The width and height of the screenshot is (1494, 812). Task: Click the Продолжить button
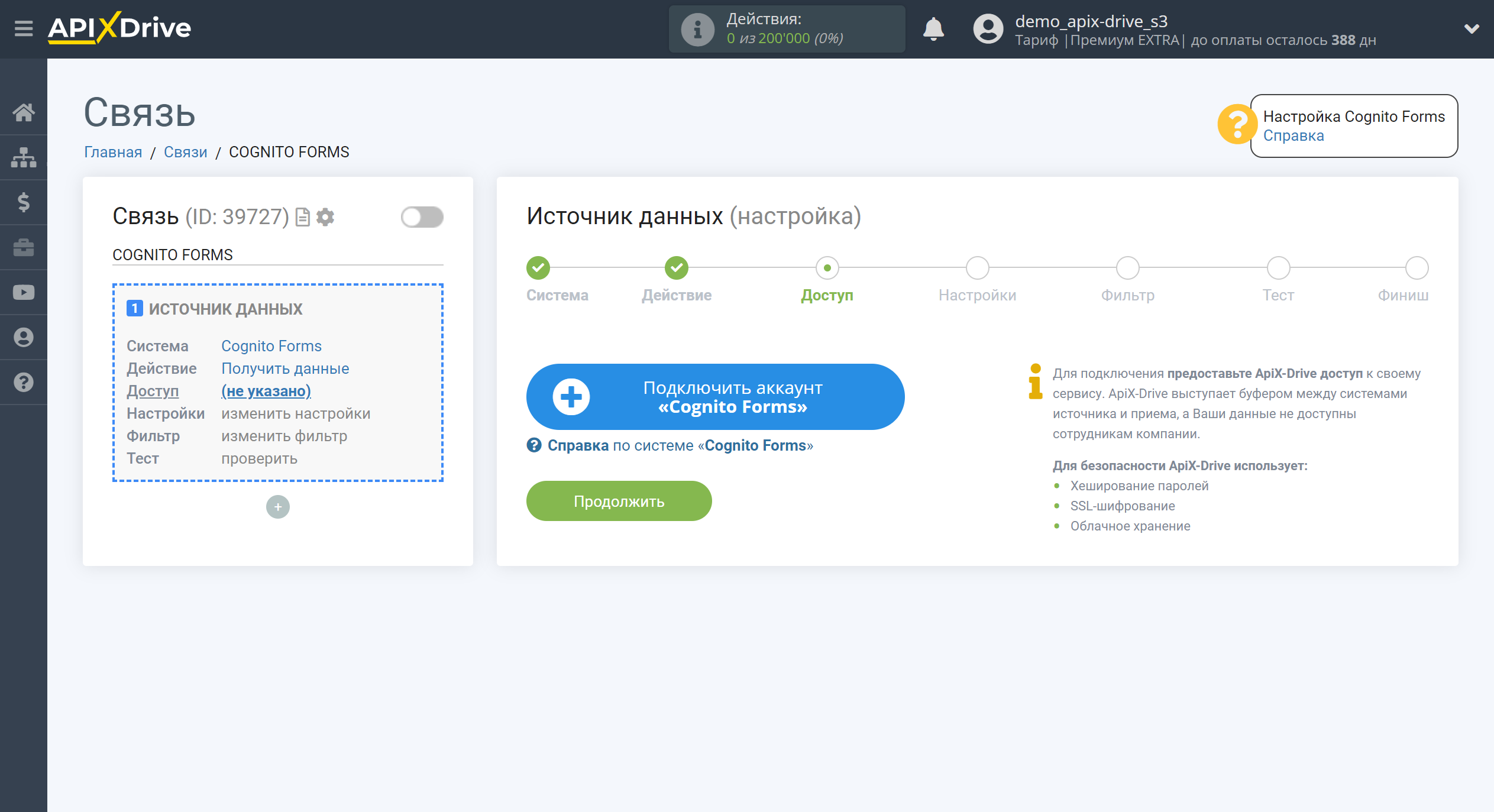(619, 501)
